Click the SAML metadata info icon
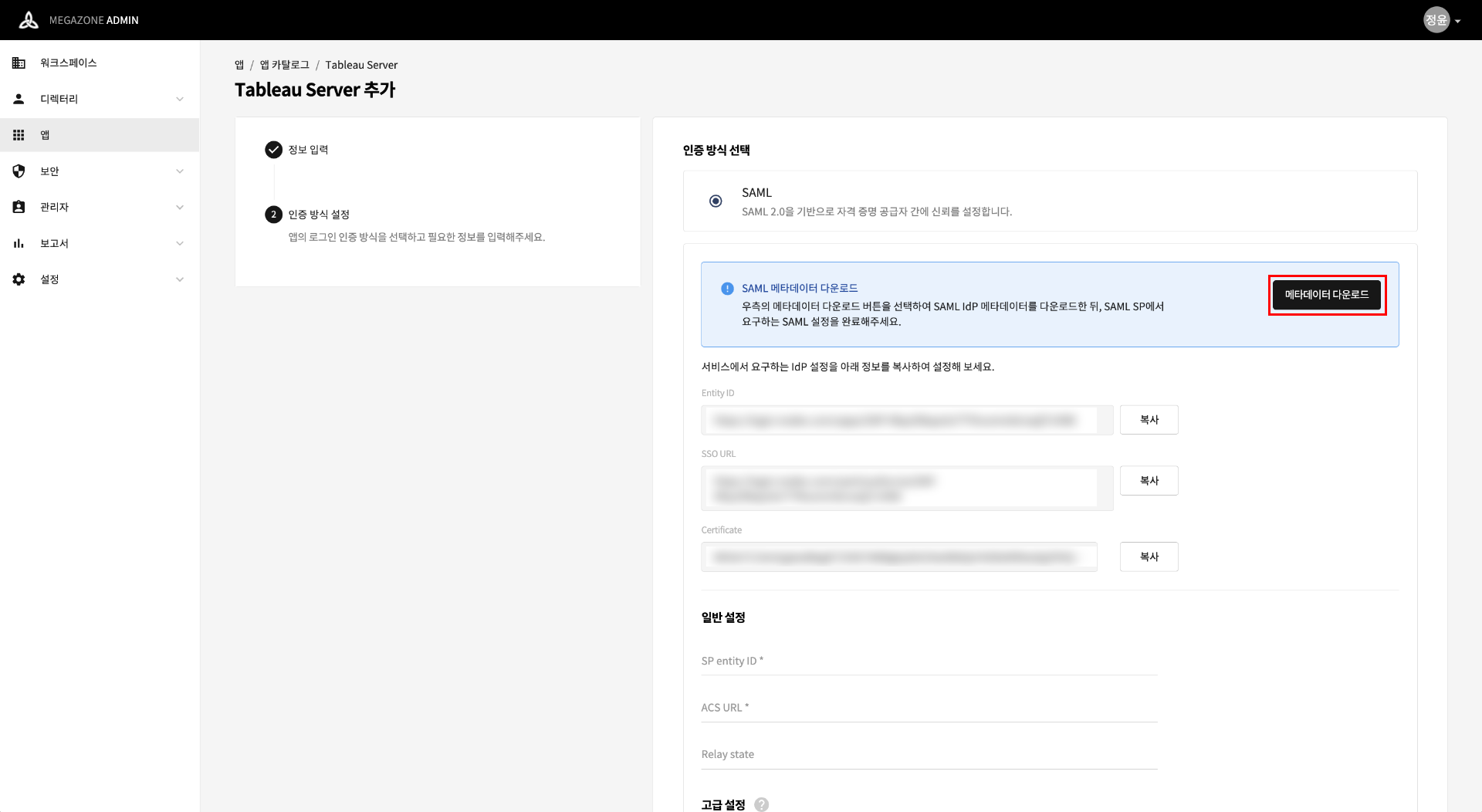 tap(727, 289)
